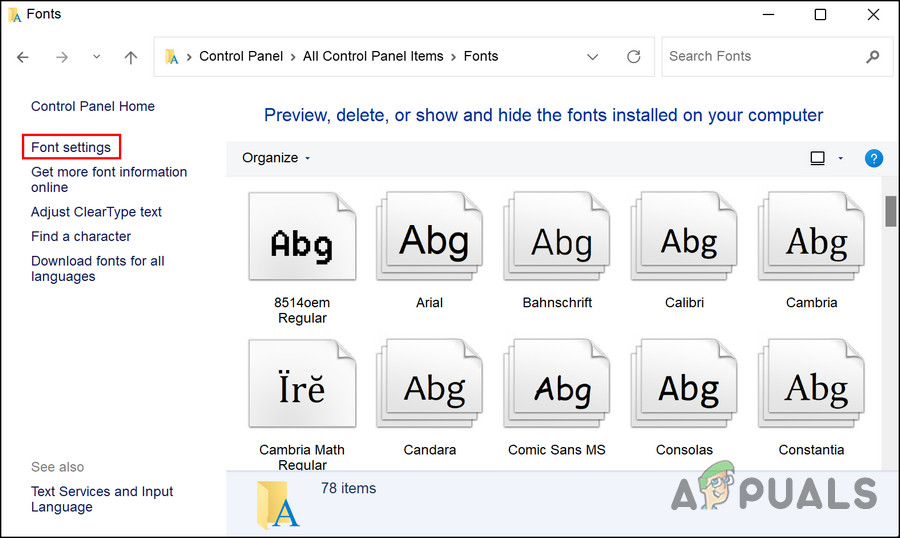Click All Control Panel Items breadcrumb
Image resolution: width=900 pixels, height=538 pixels.
coord(373,56)
